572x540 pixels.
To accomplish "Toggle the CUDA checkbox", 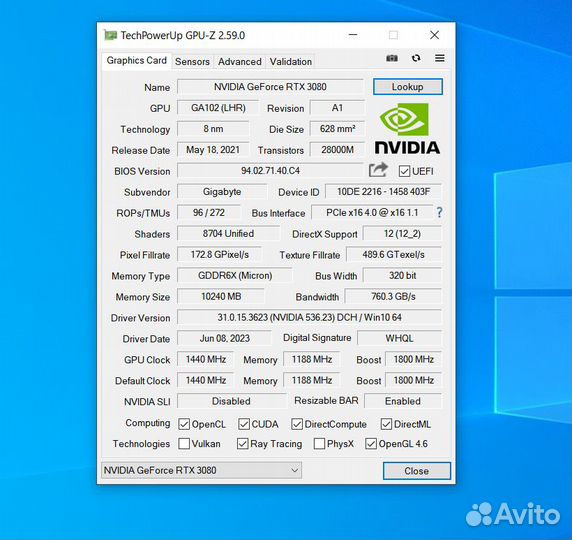I will point(244,424).
